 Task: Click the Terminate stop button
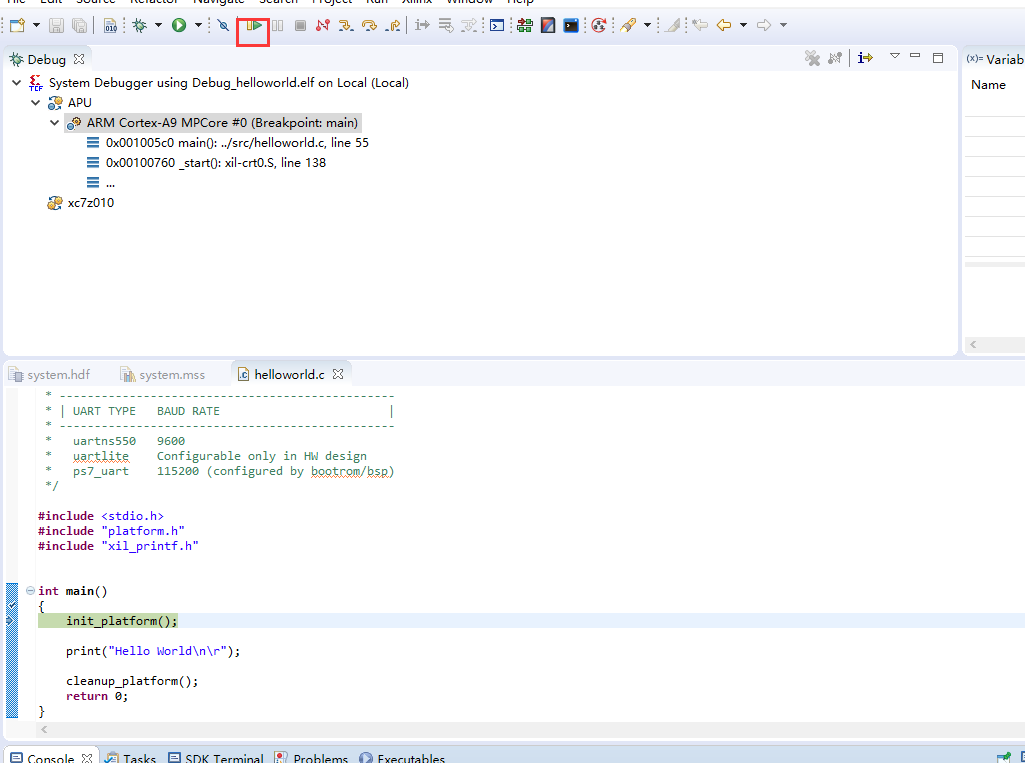tap(300, 25)
